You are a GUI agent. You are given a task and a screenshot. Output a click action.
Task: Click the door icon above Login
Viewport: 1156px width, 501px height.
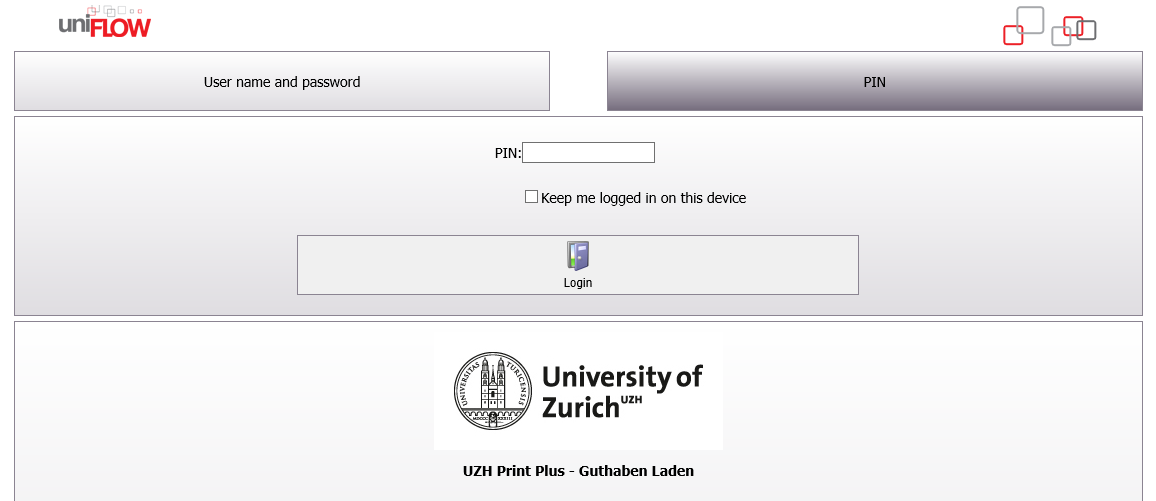[x=578, y=256]
